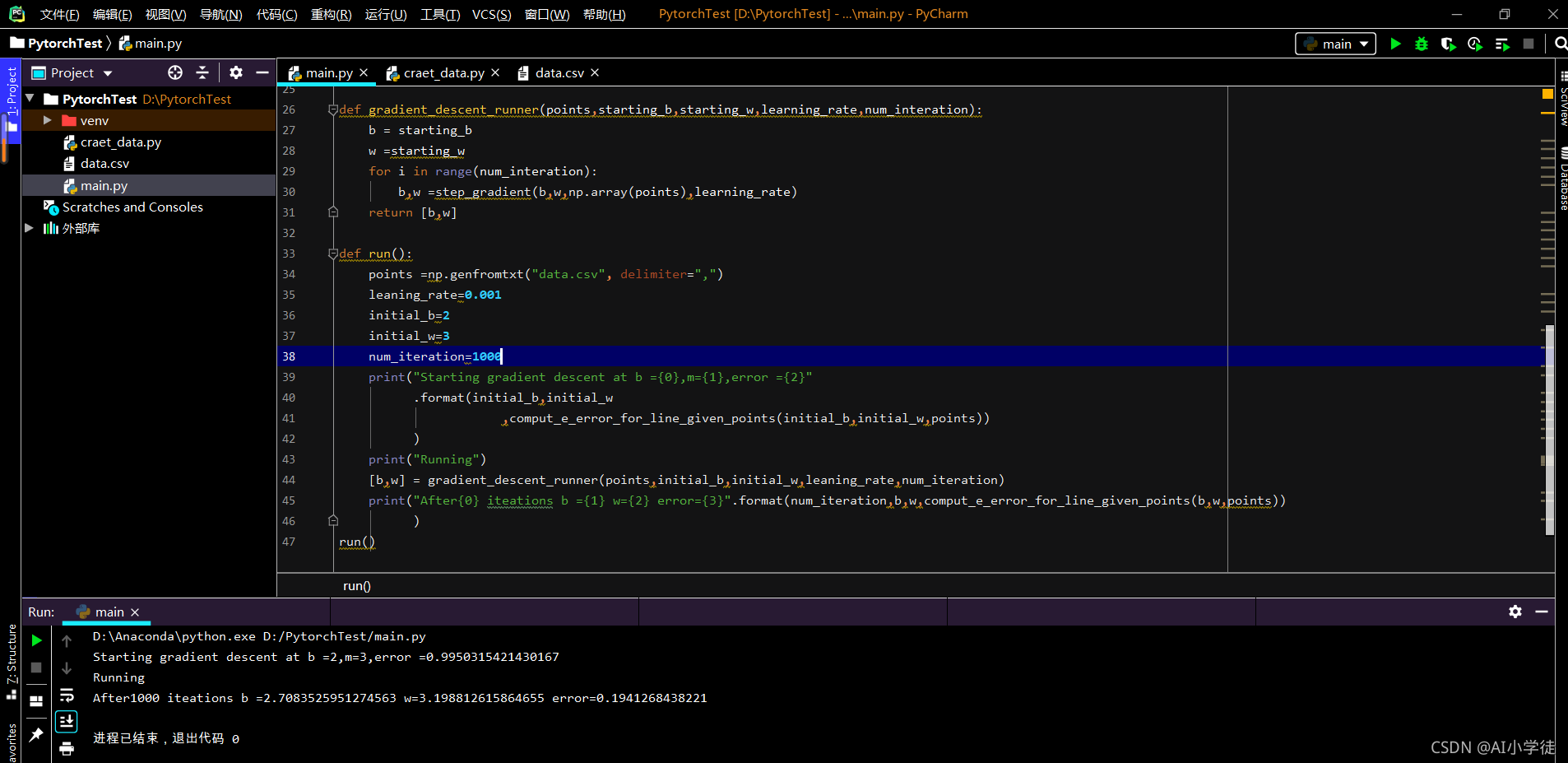Click the up arrow in Run console

tap(67, 640)
